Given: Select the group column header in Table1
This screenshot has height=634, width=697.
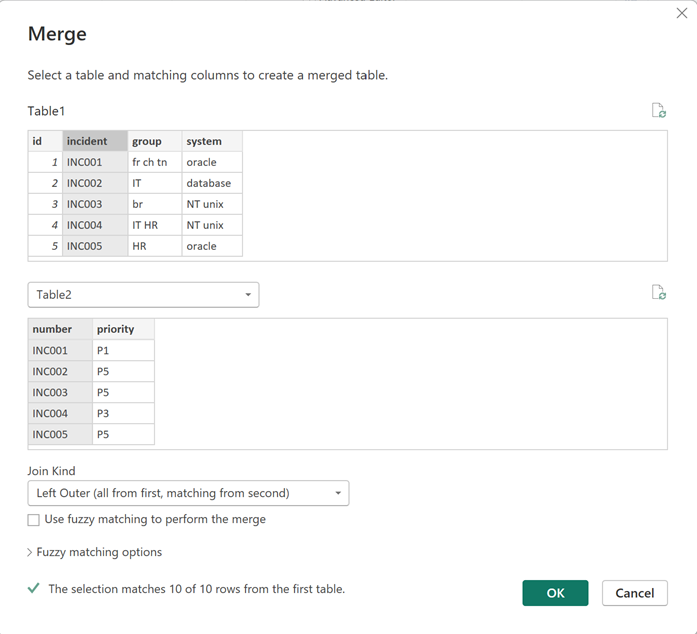Looking at the screenshot, I should [154, 141].
